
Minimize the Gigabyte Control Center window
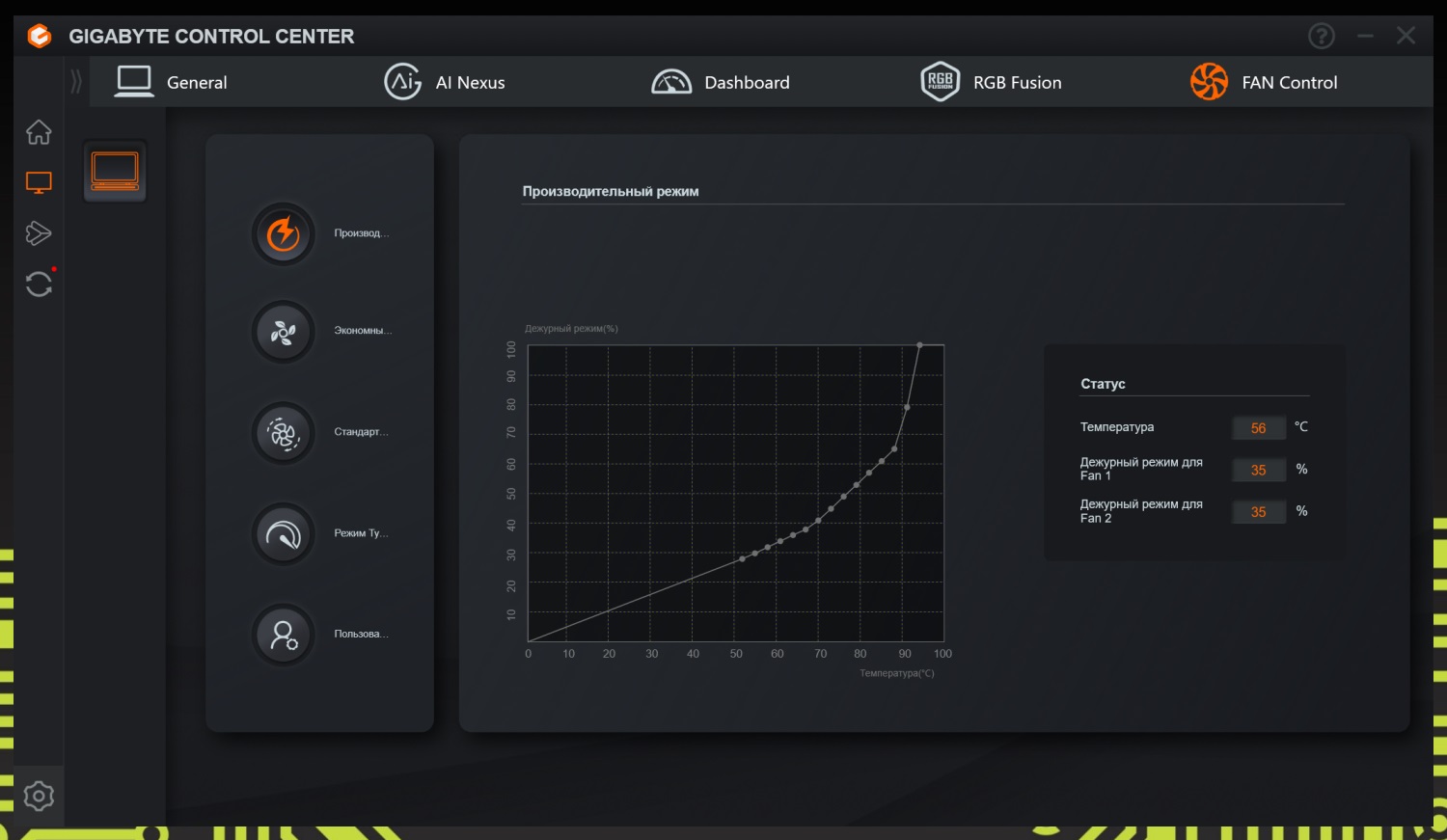pos(1365,36)
